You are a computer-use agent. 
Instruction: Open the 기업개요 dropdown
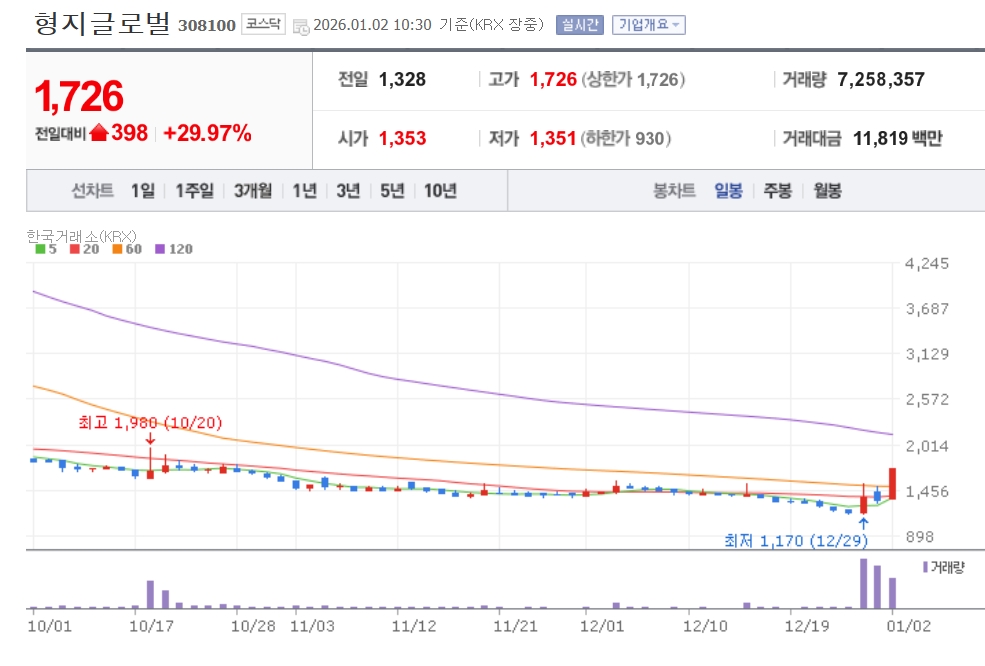(x=648, y=25)
